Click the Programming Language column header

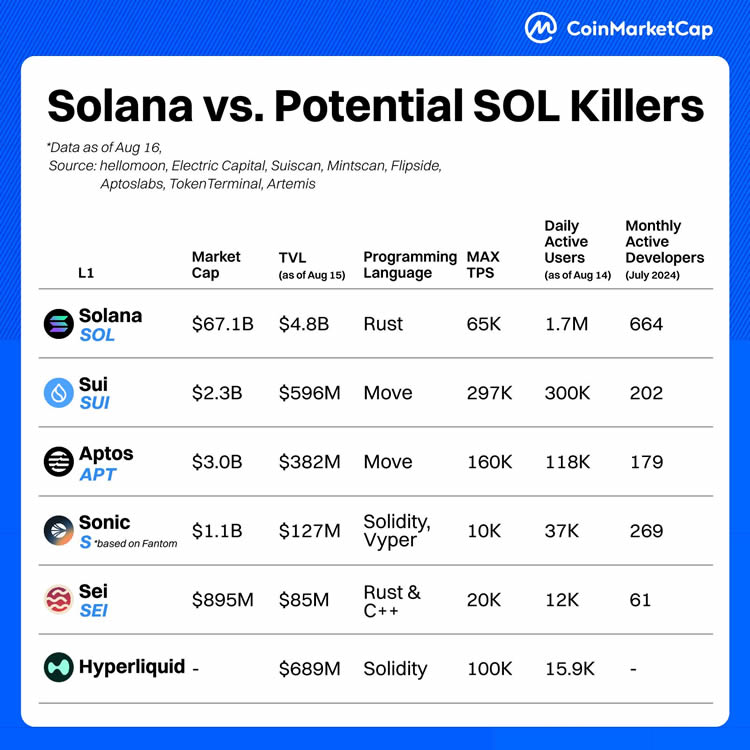410,265
